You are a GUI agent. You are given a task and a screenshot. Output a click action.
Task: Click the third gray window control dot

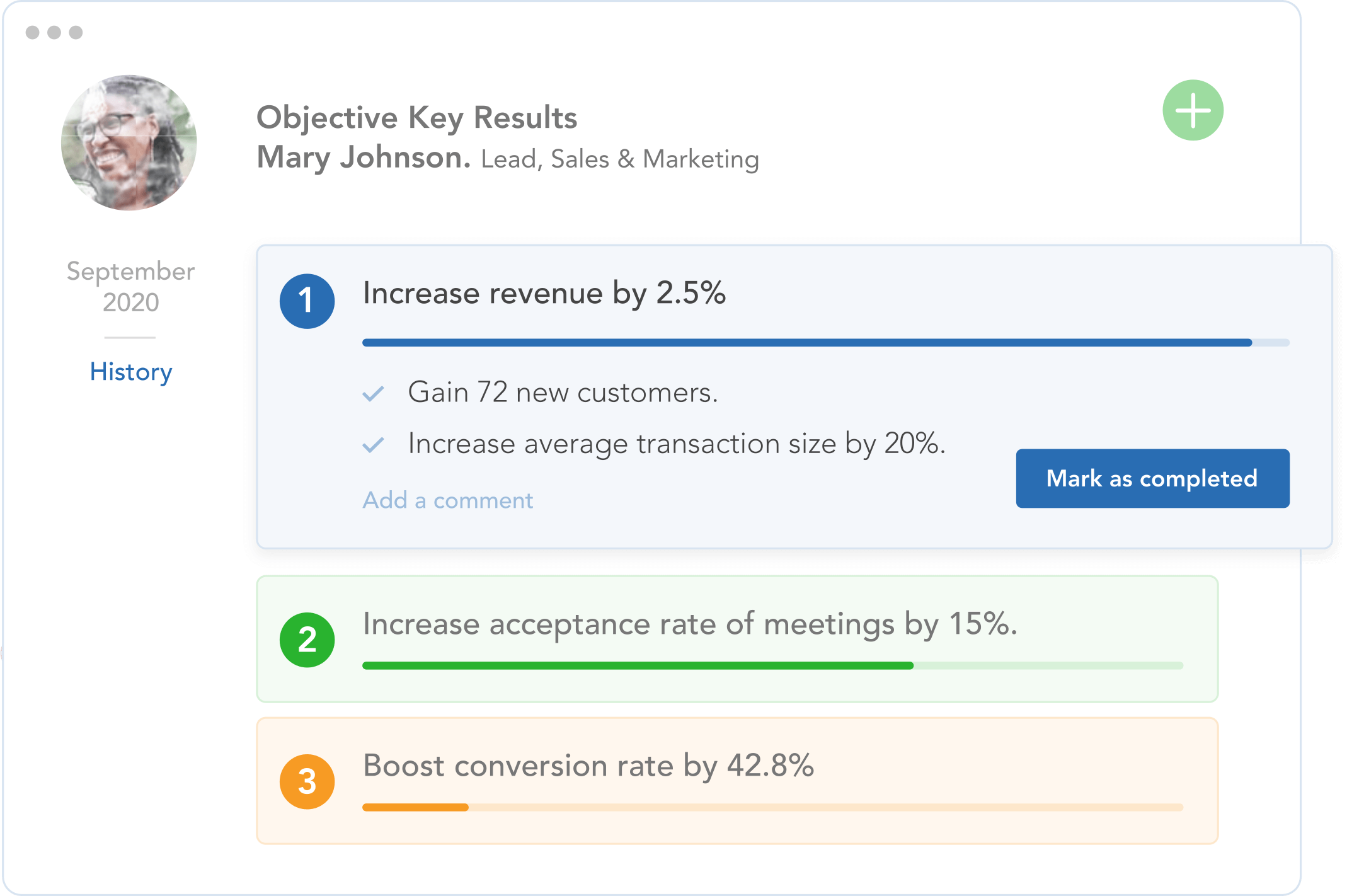76,32
